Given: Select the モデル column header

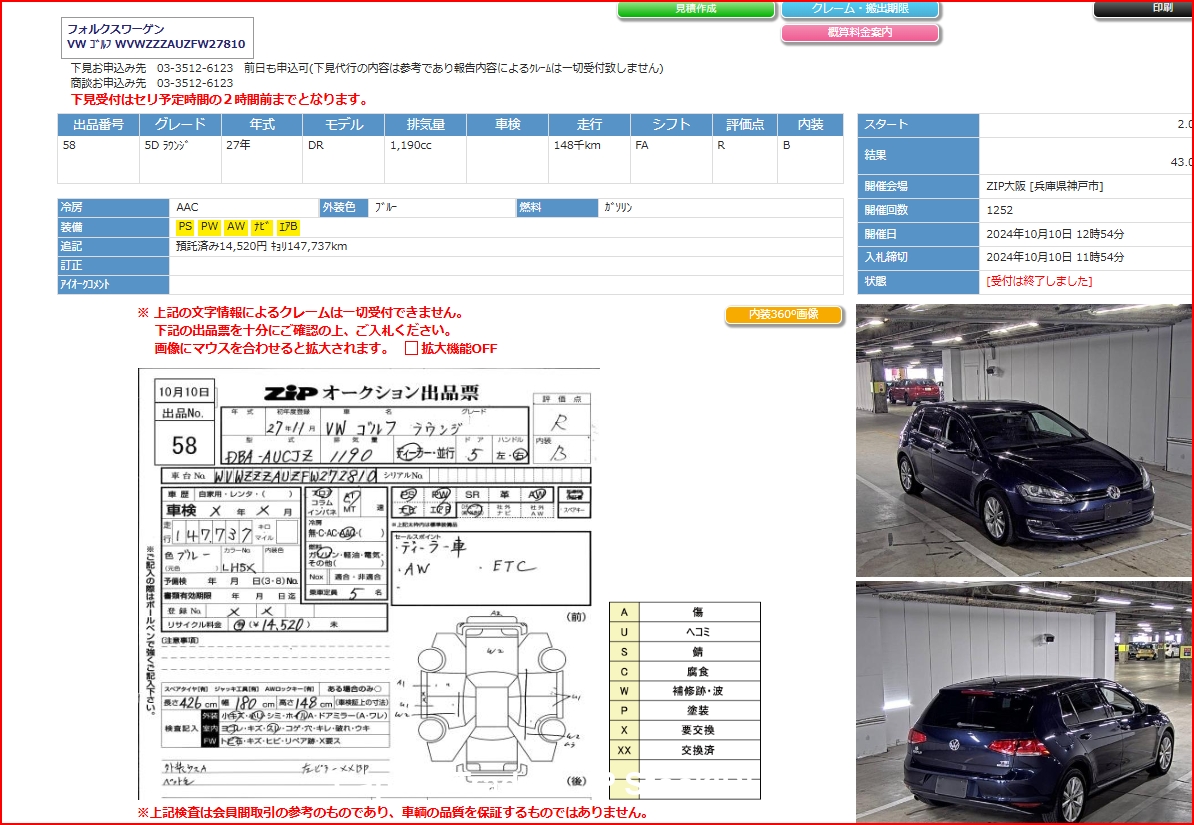Looking at the screenshot, I should point(343,125).
